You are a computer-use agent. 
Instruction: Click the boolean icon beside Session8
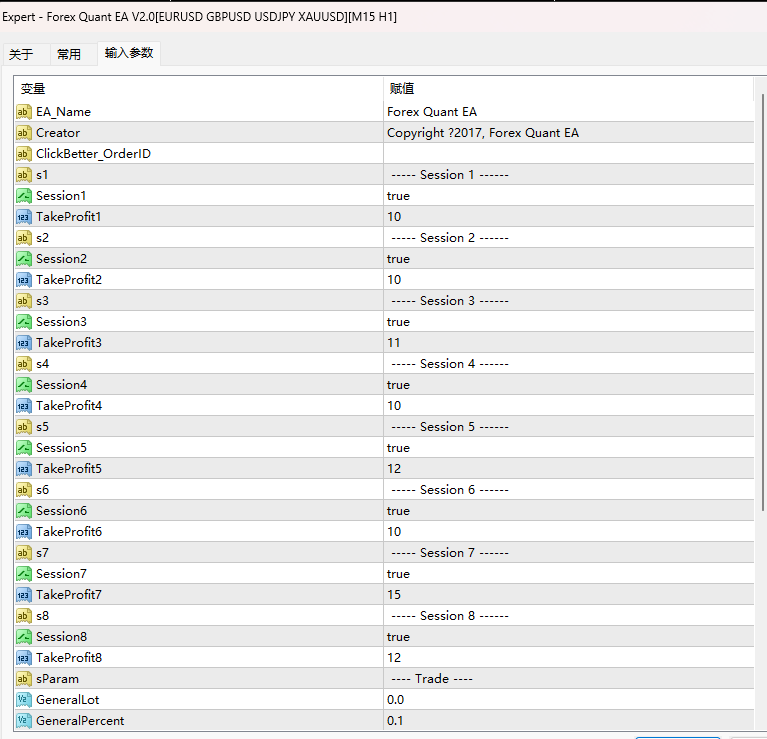pos(23,637)
